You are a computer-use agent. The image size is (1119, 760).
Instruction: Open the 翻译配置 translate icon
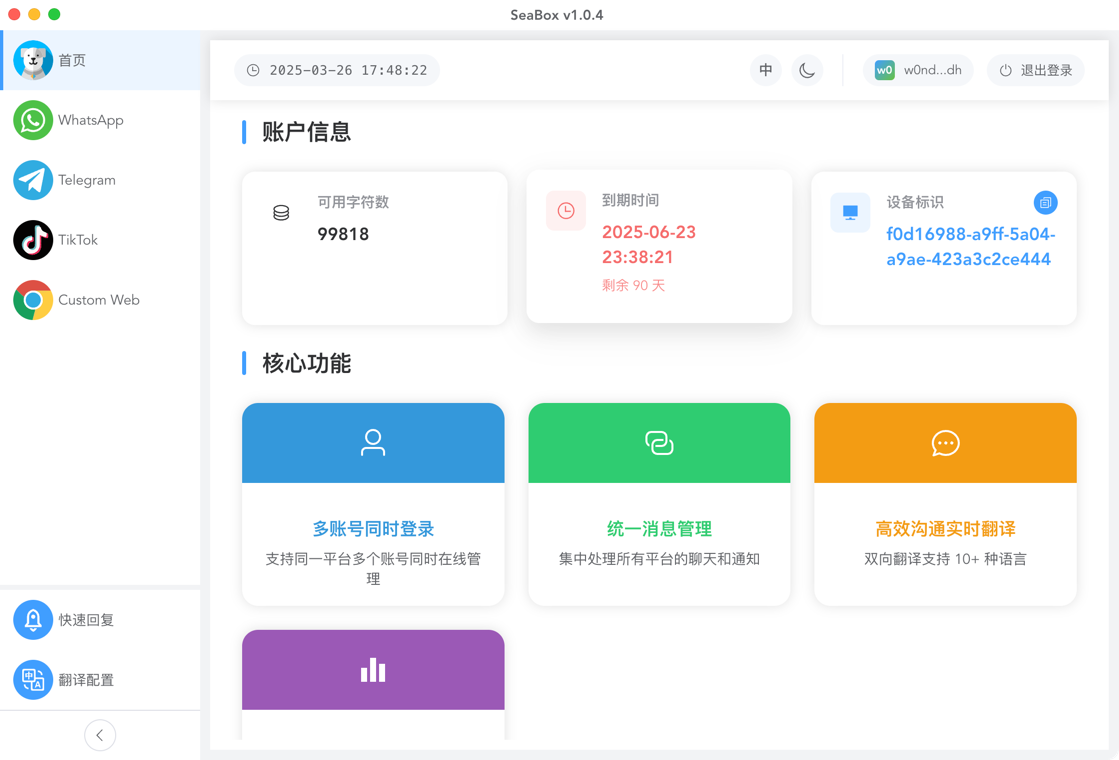[33, 679]
